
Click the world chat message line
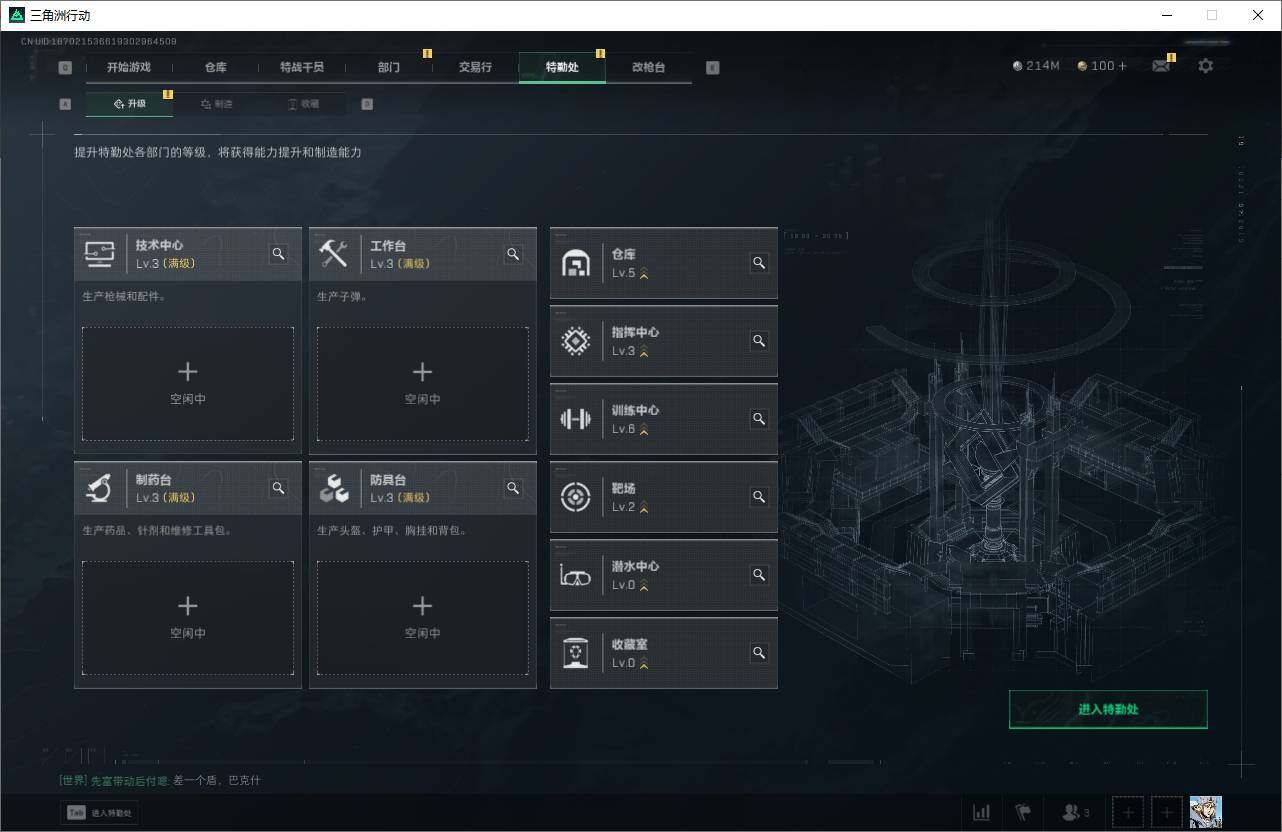pos(160,780)
